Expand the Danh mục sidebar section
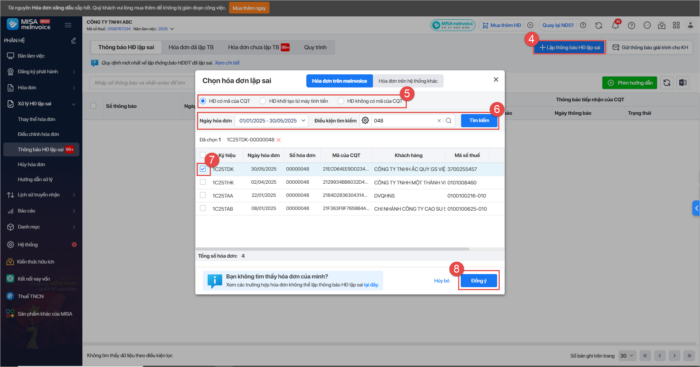The height and width of the screenshot is (367, 700). tap(41, 227)
